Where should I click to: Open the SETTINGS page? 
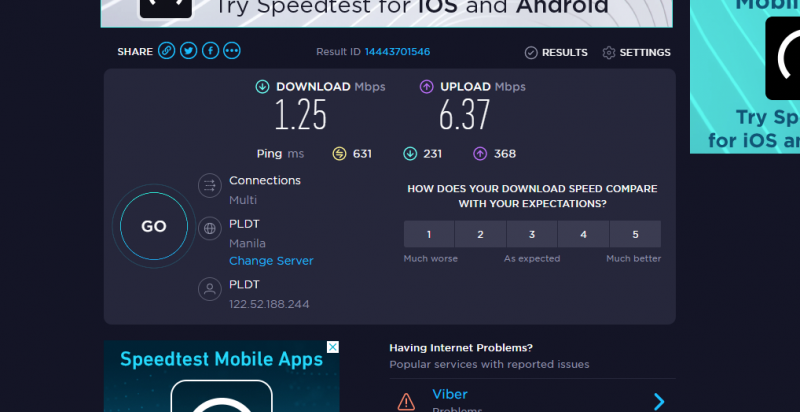tap(645, 53)
